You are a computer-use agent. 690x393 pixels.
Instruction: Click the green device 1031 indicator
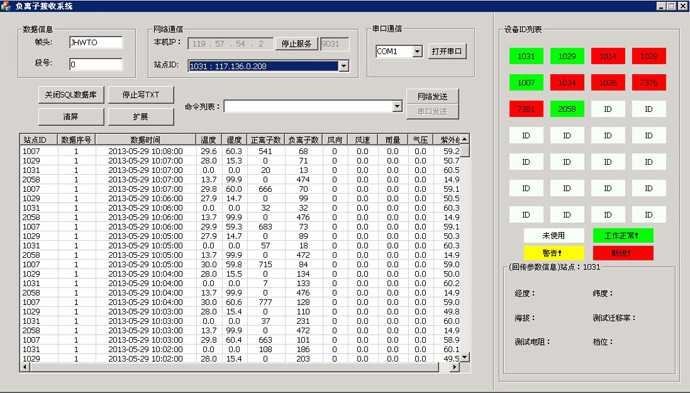[x=526, y=56]
